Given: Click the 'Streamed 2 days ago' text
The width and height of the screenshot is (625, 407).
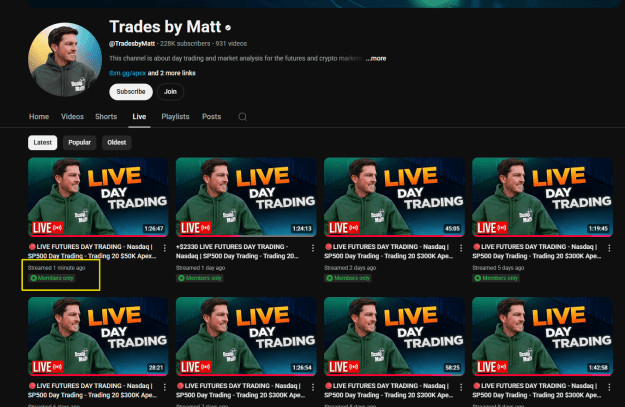Looking at the screenshot, I should pos(350,268).
